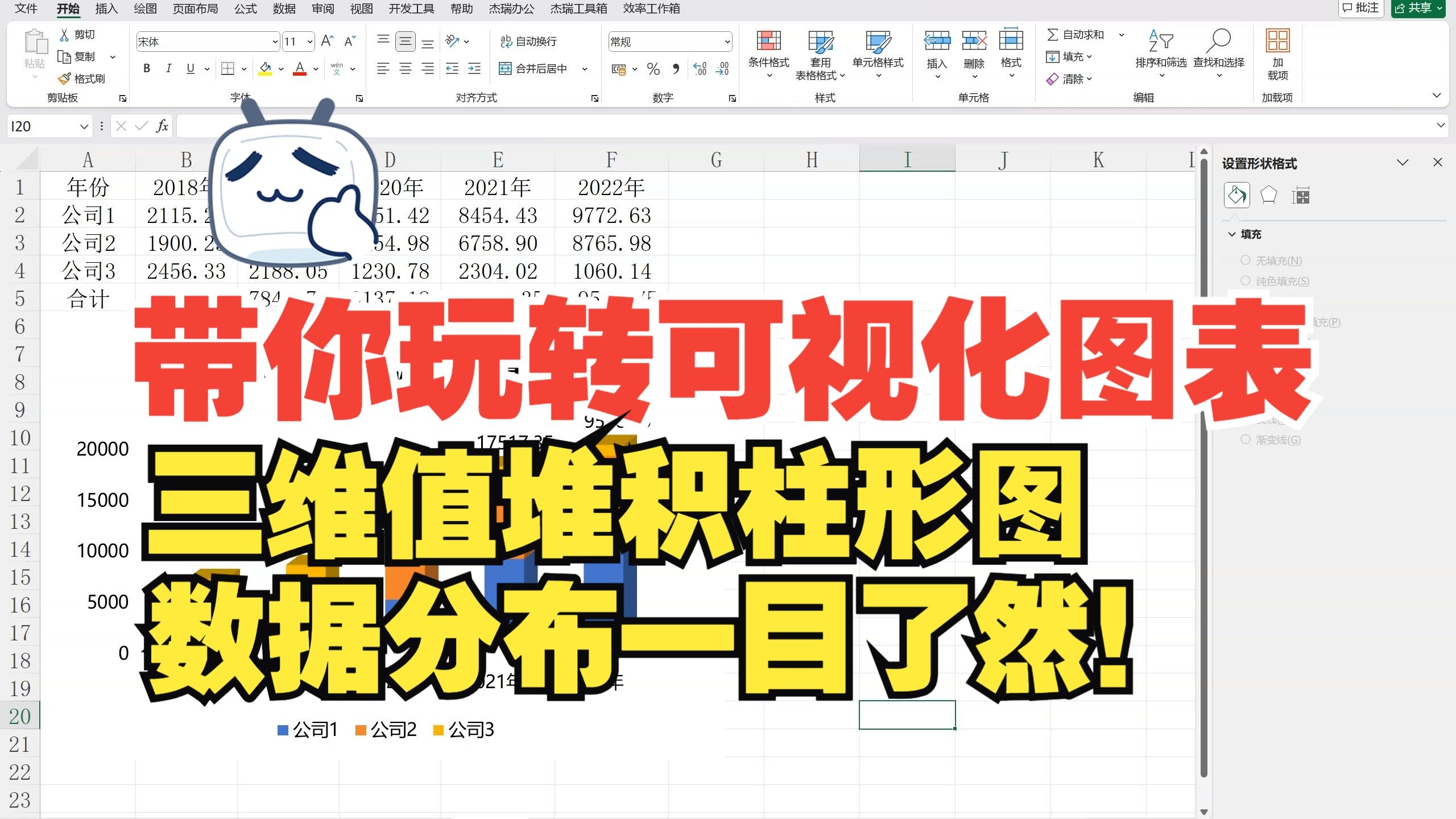
Task: Open the File (文件) tab
Action: (26, 9)
